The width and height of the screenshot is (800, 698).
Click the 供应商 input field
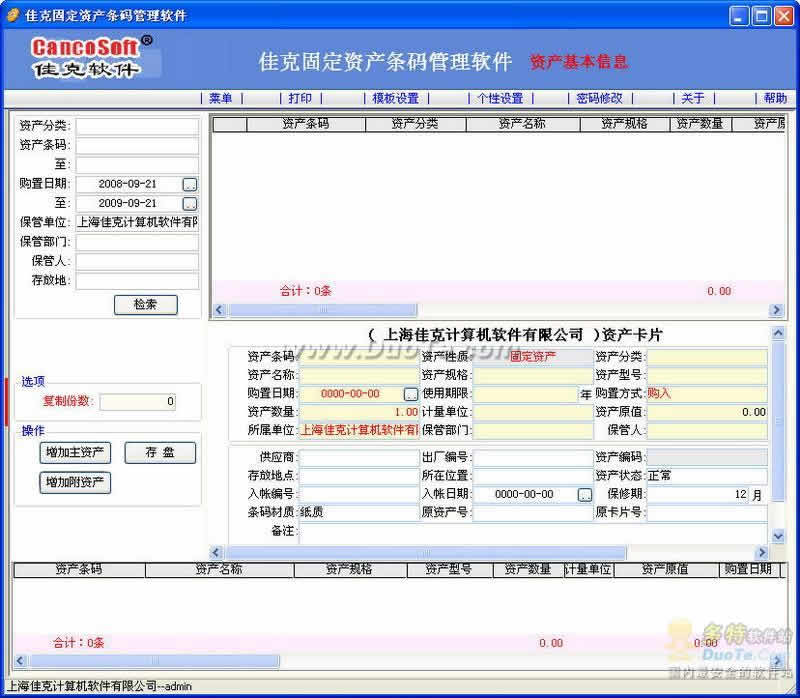(x=359, y=457)
